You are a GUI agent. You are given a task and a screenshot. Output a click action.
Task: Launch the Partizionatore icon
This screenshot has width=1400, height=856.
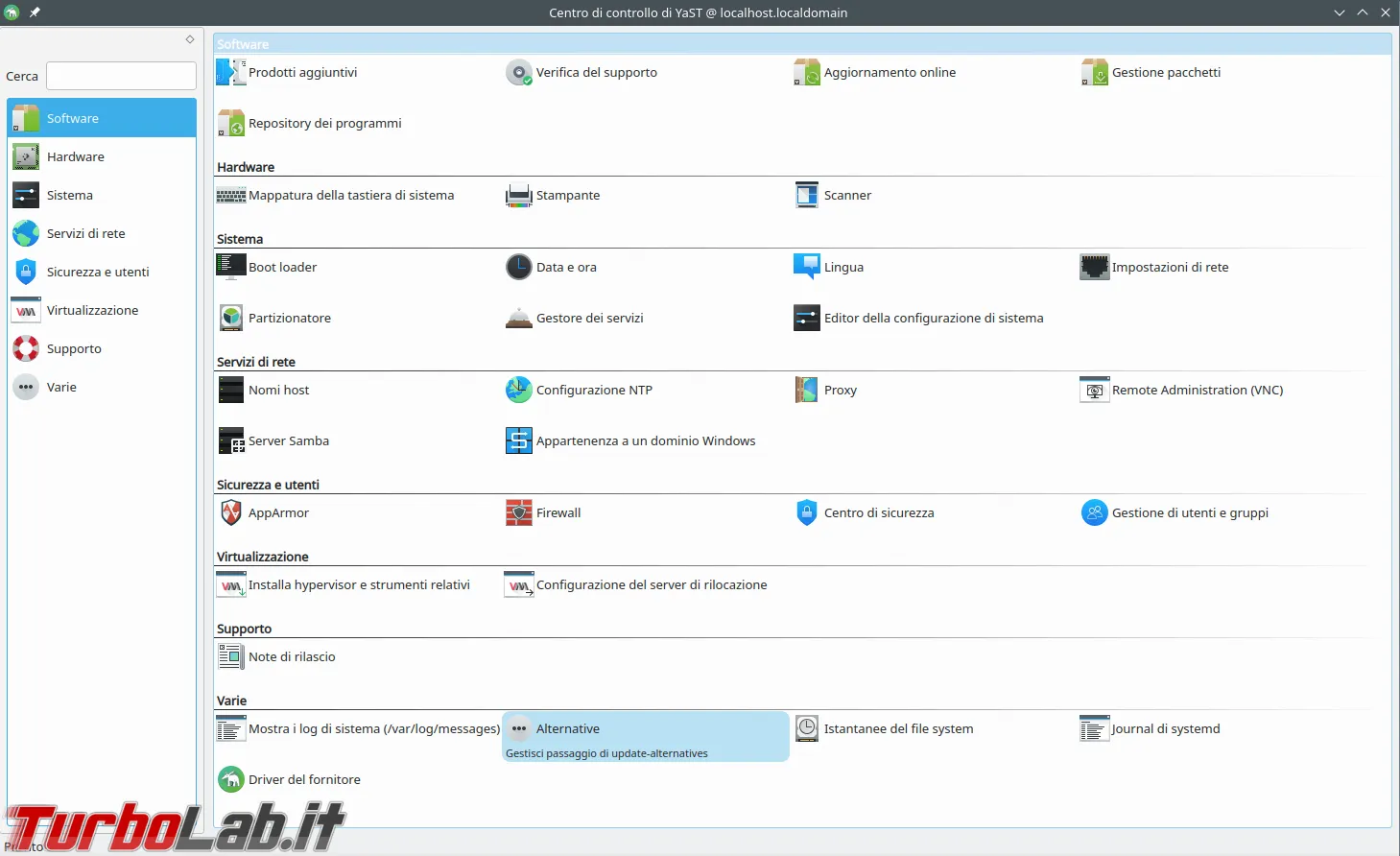coord(231,319)
